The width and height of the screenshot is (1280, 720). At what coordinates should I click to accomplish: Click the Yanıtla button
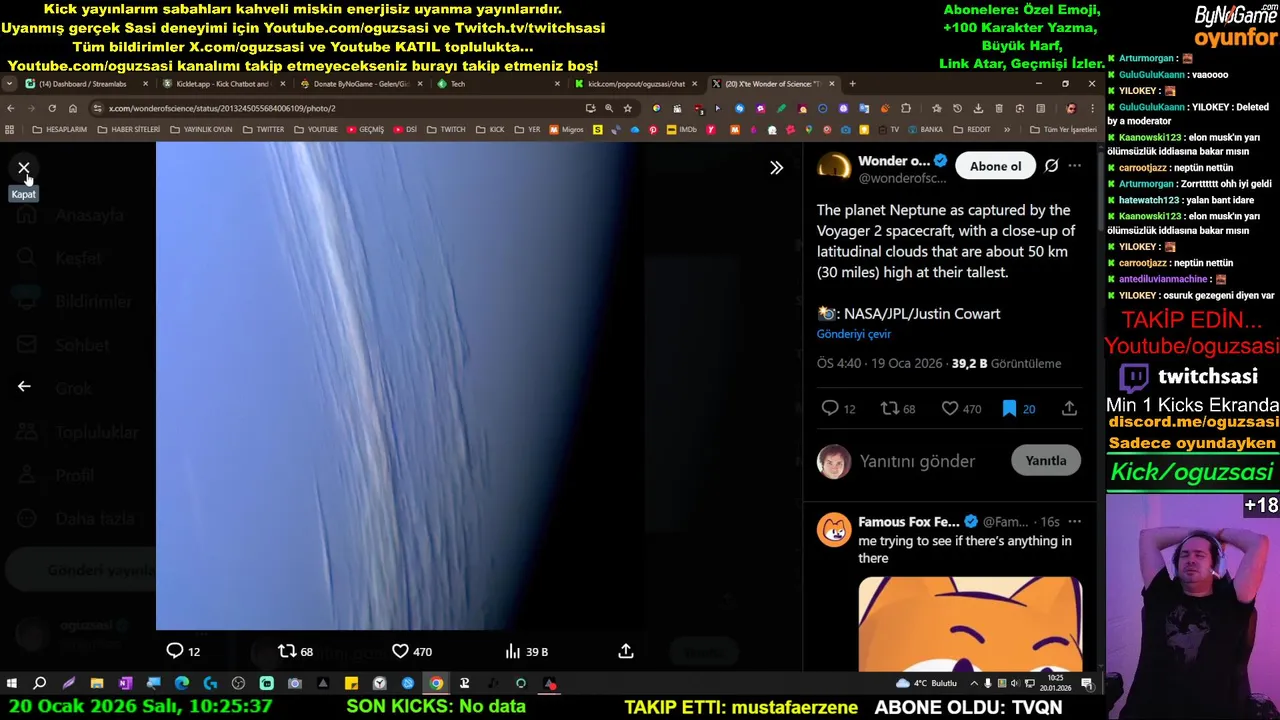[x=1046, y=461]
